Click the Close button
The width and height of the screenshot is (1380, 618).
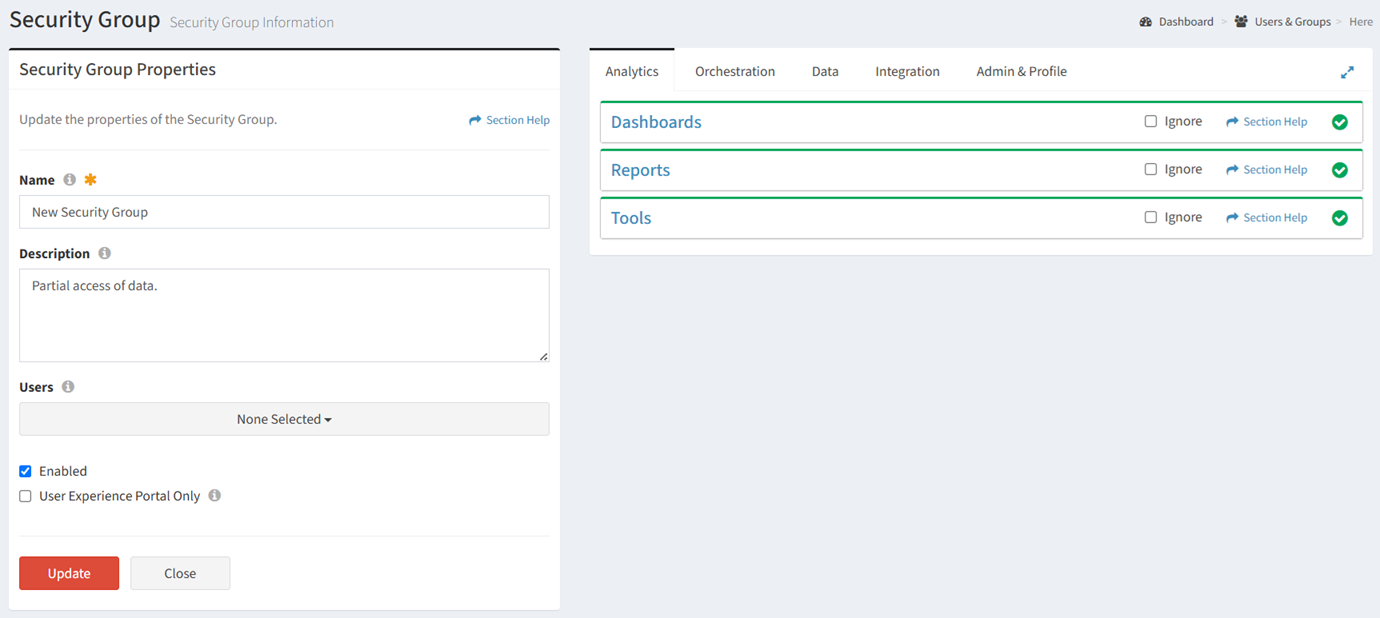point(180,573)
